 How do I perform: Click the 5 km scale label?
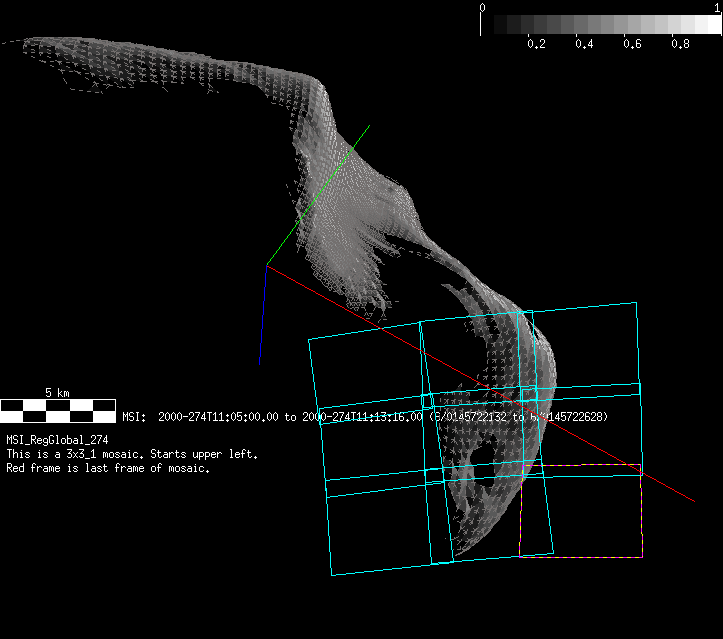[x=57, y=392]
